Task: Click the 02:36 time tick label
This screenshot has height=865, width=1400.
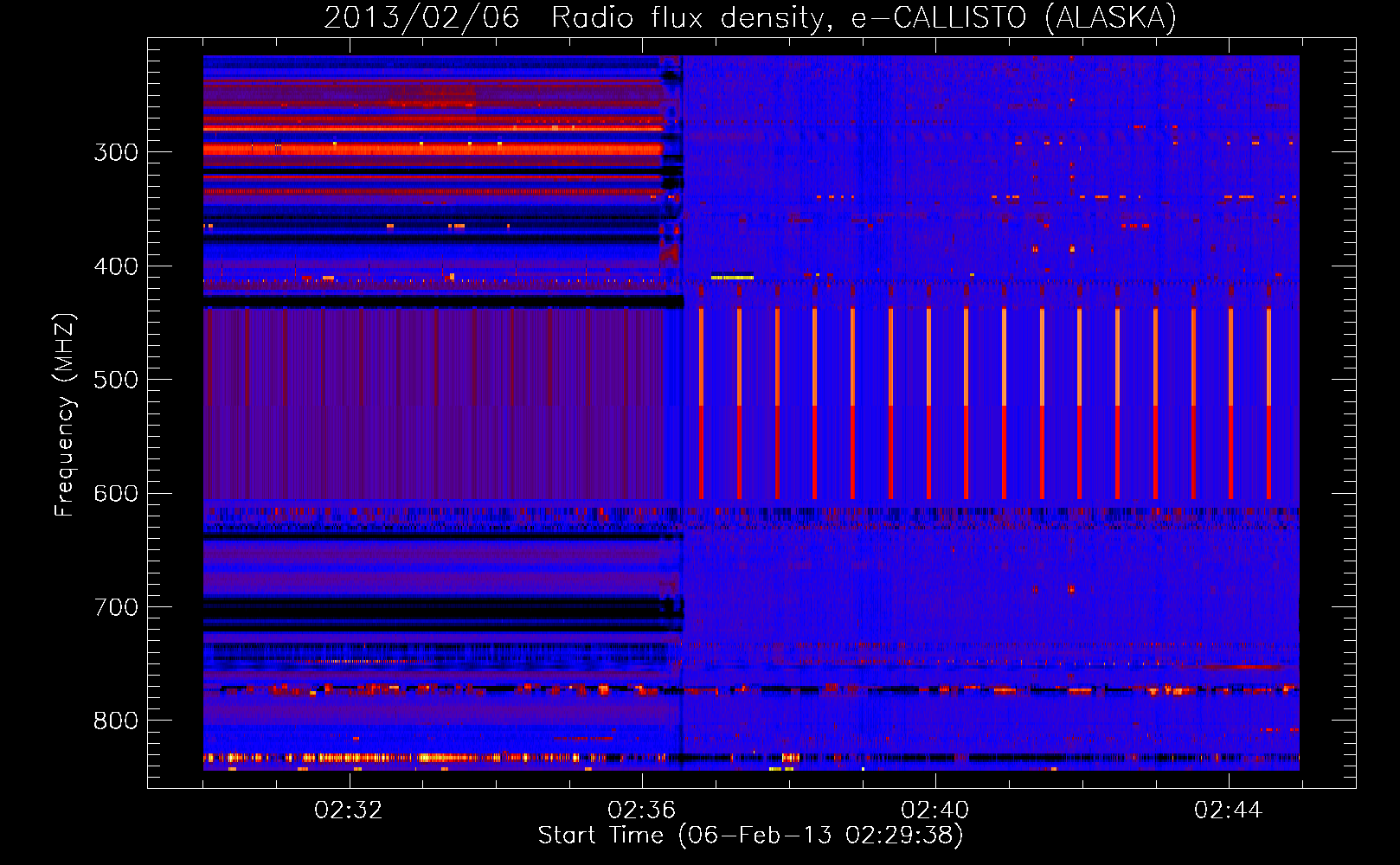Action: pyautogui.click(x=642, y=811)
